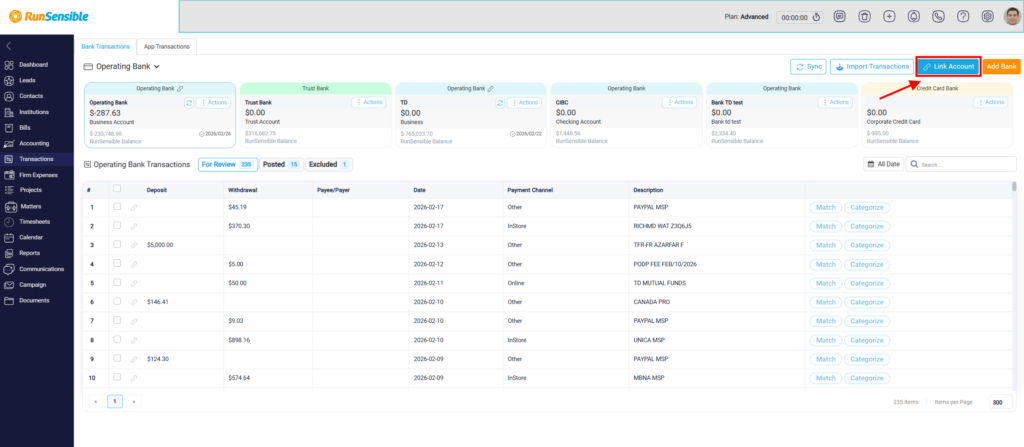Select checkbox for row 4 PODP FEE
Image resolution: width=1024 pixels, height=447 pixels.
[117, 263]
